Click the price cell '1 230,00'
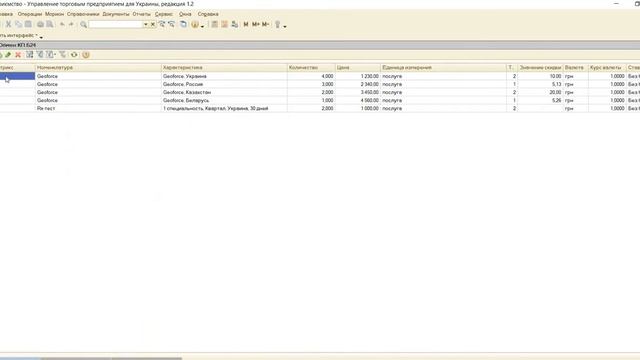The width and height of the screenshot is (640, 360). (358, 76)
